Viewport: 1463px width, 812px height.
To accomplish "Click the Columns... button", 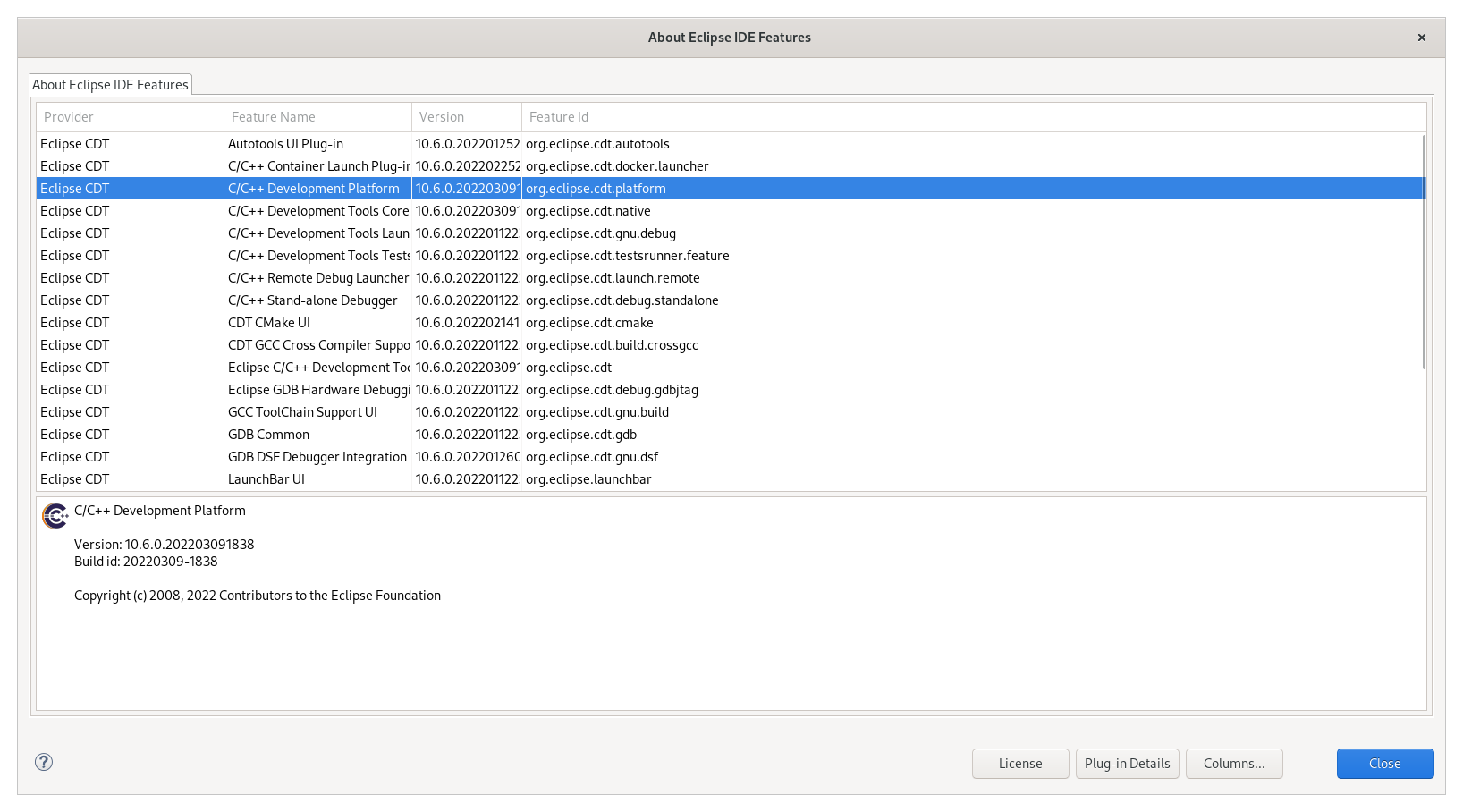I will pyautogui.click(x=1233, y=764).
